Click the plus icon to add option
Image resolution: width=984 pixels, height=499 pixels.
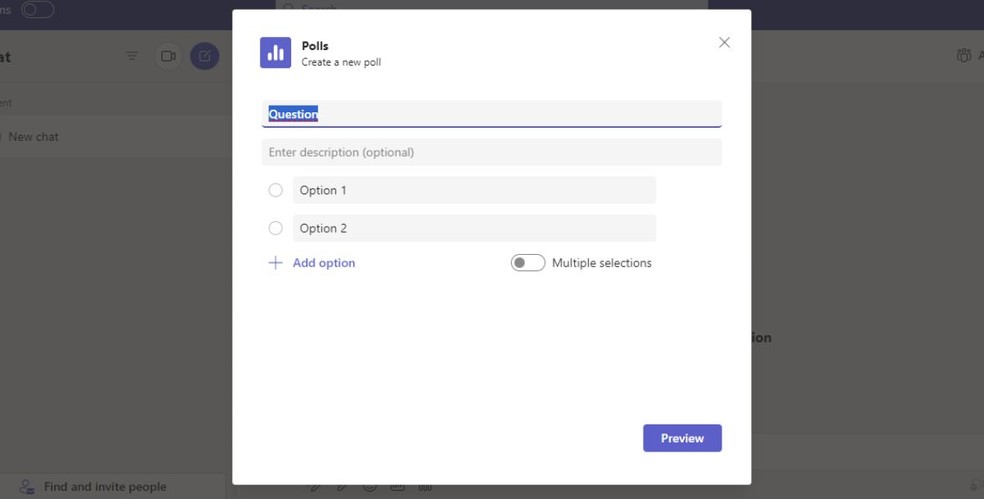[x=275, y=263]
